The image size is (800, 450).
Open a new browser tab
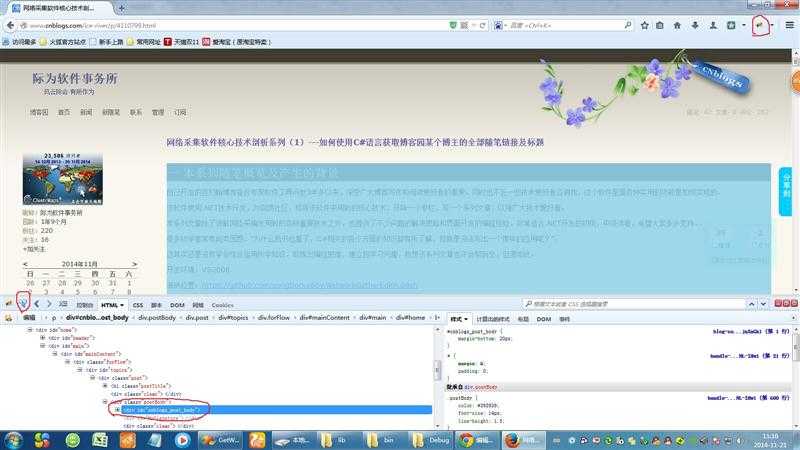point(121,8)
